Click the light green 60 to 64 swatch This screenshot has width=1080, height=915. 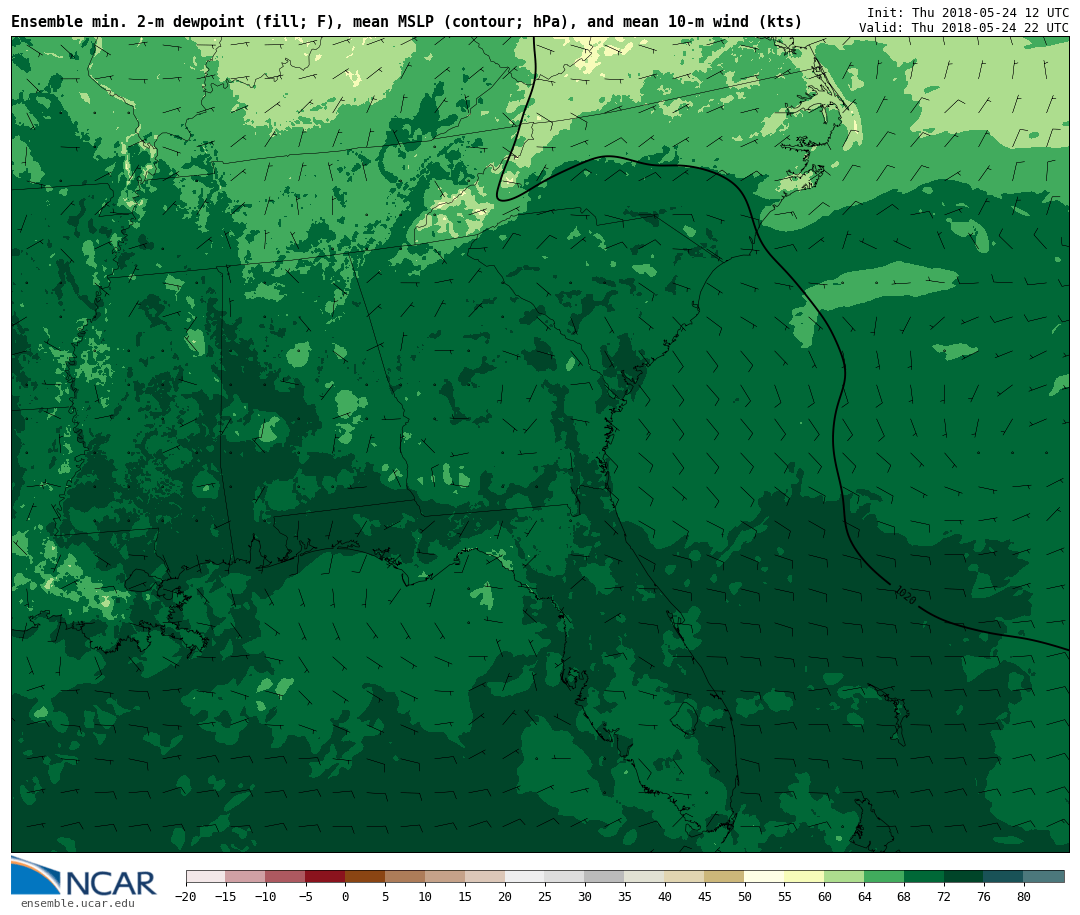[844, 876]
